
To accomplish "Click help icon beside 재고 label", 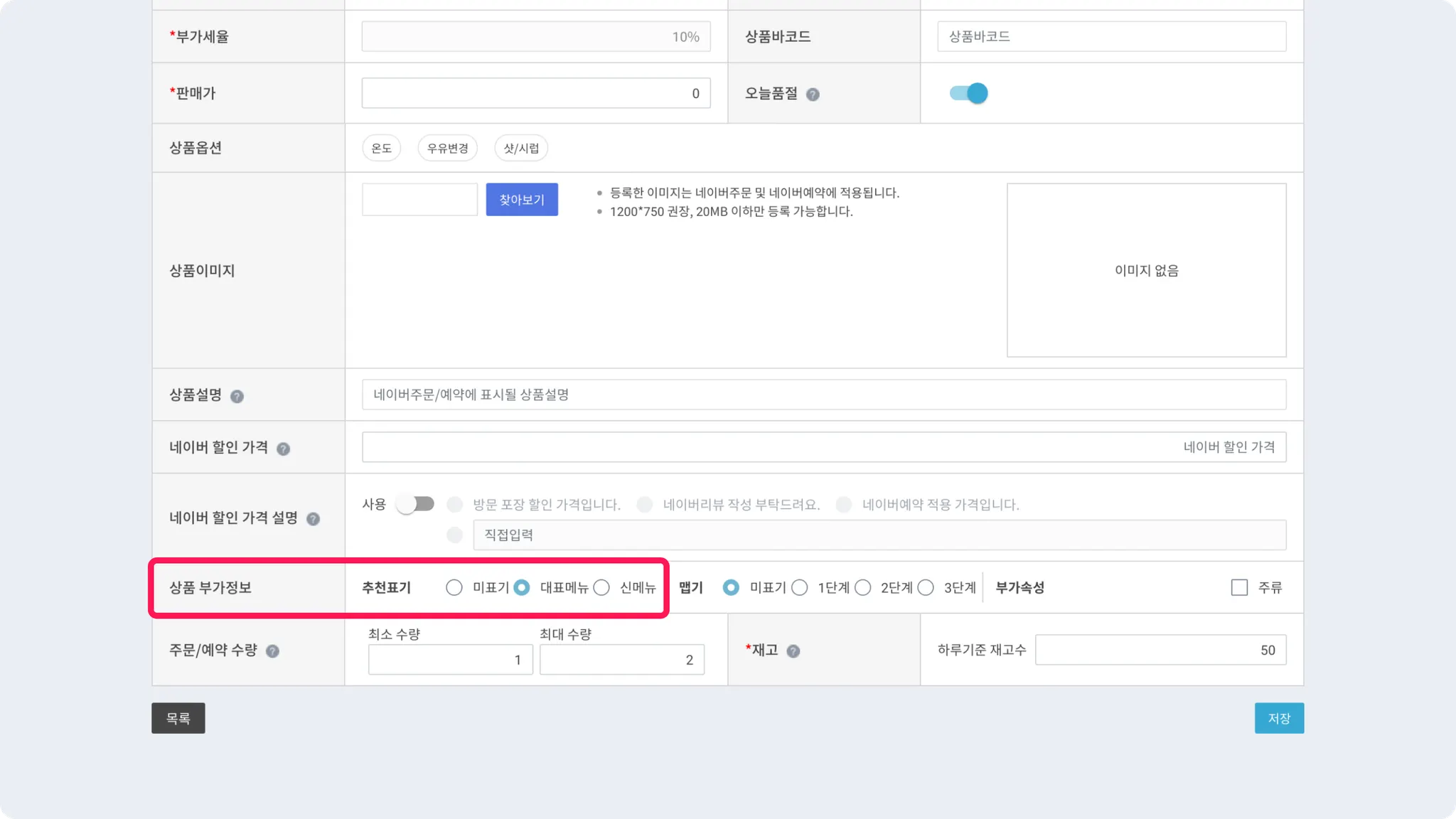I will (x=793, y=651).
